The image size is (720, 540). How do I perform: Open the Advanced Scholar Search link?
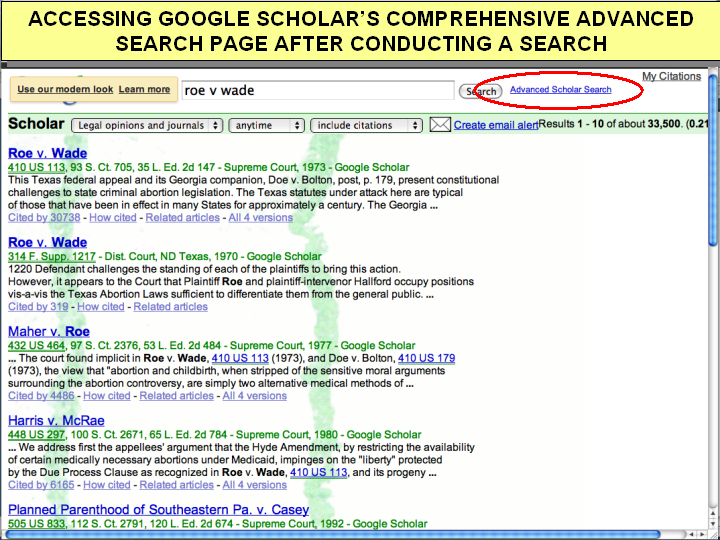[x=561, y=90]
